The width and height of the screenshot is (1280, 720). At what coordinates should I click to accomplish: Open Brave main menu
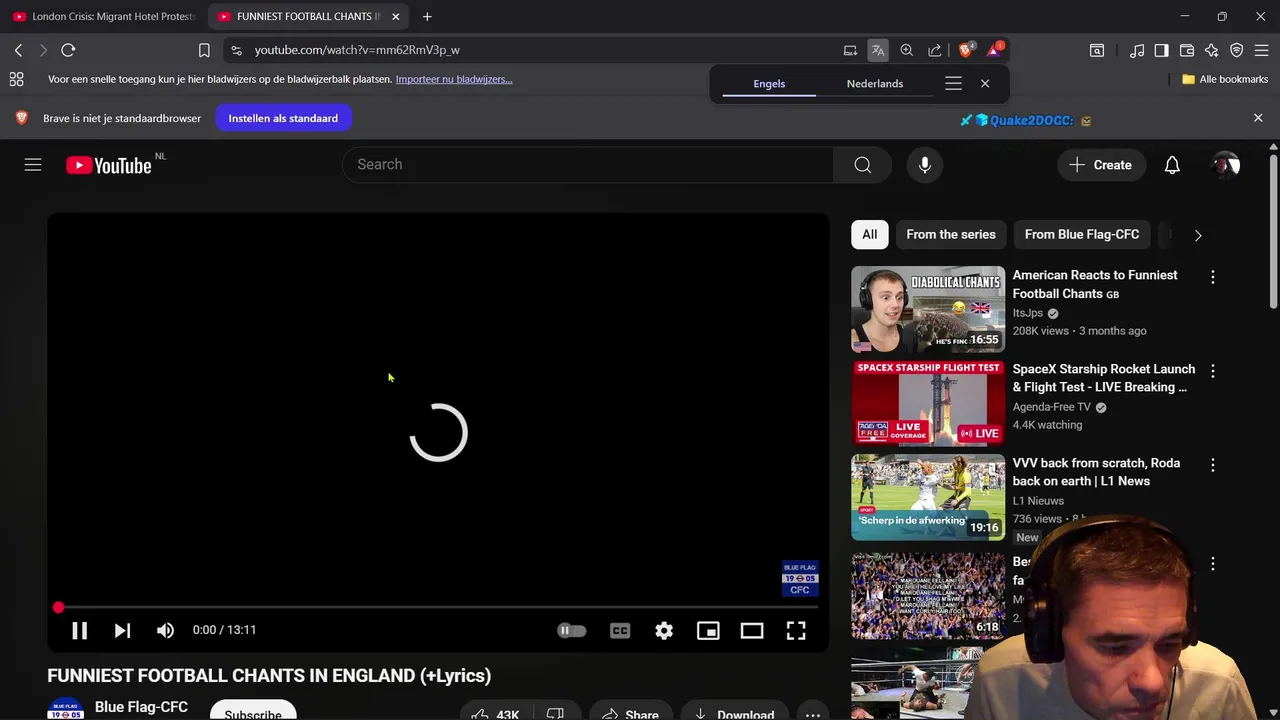tap(1262, 50)
